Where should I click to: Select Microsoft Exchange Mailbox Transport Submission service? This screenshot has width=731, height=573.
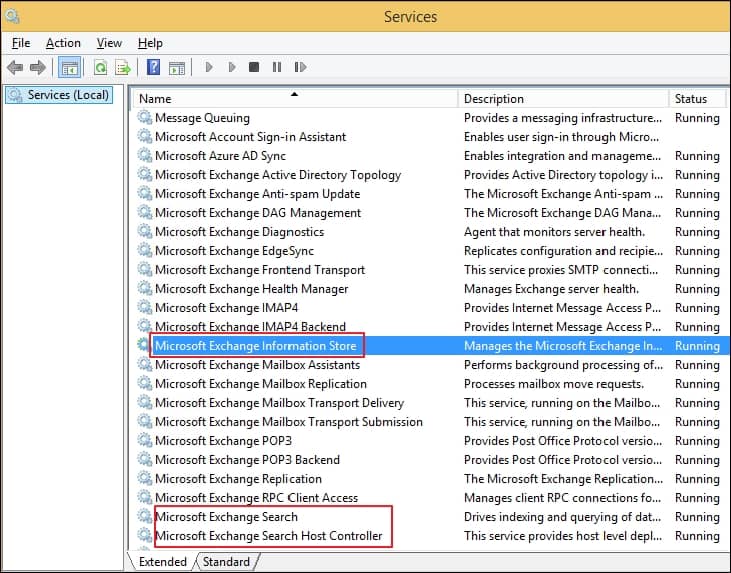[289, 422]
